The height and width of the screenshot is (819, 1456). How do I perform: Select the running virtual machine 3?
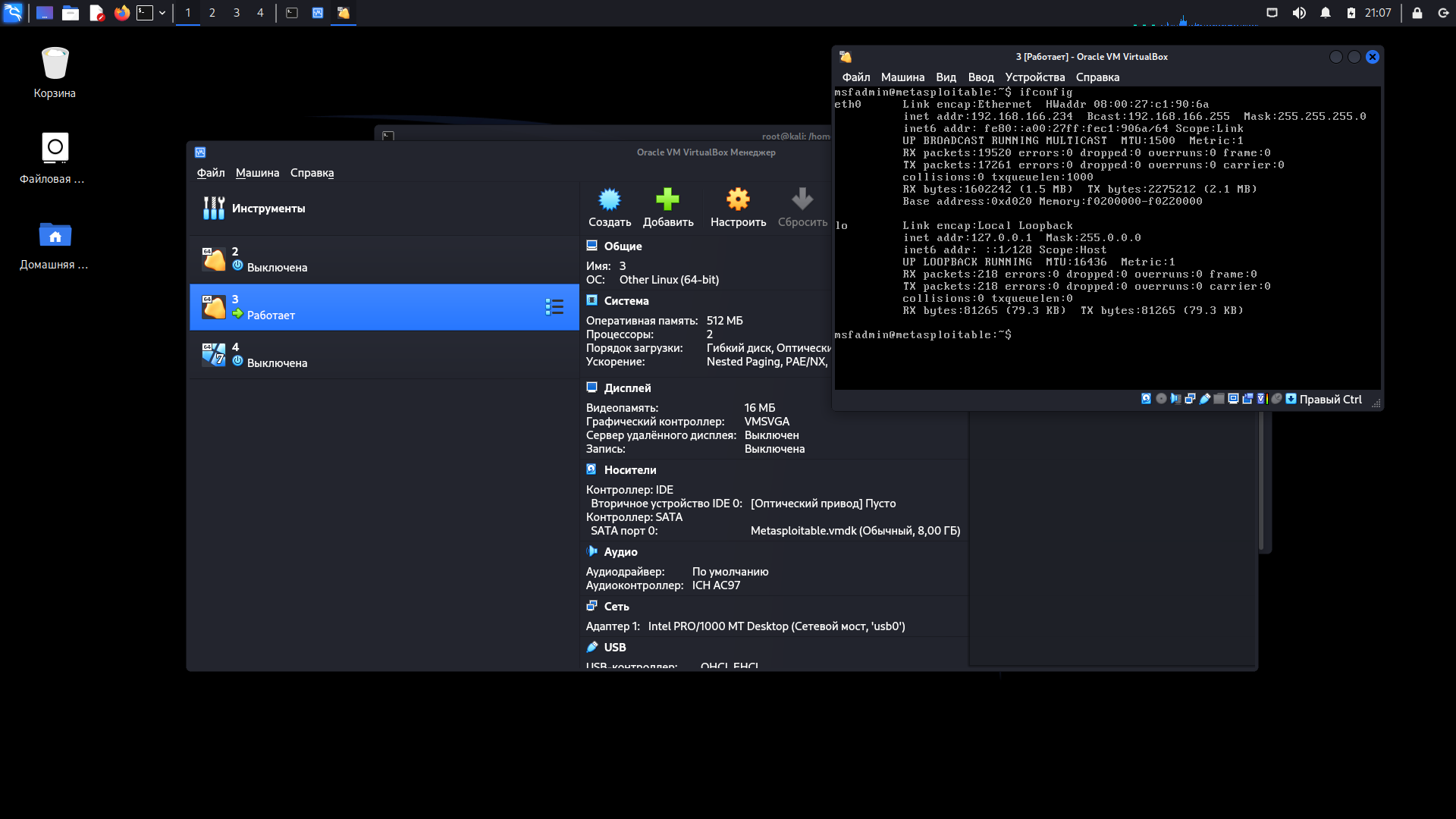384,307
